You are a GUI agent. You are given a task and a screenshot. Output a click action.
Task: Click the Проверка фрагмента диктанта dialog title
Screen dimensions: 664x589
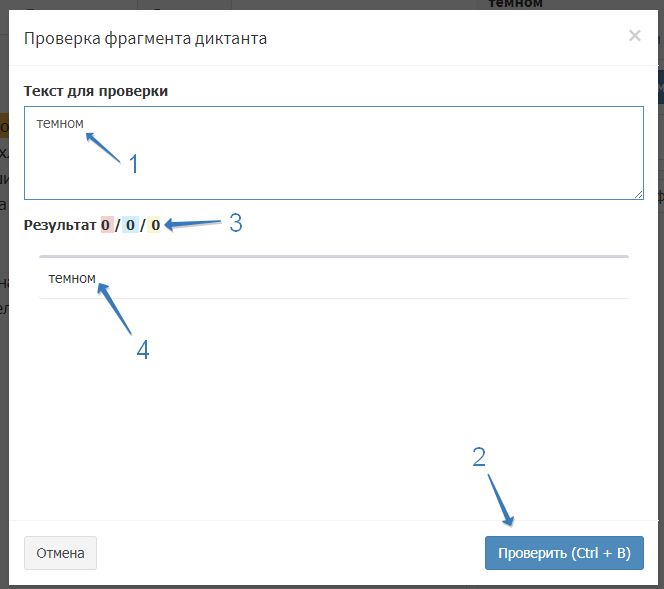(x=145, y=39)
